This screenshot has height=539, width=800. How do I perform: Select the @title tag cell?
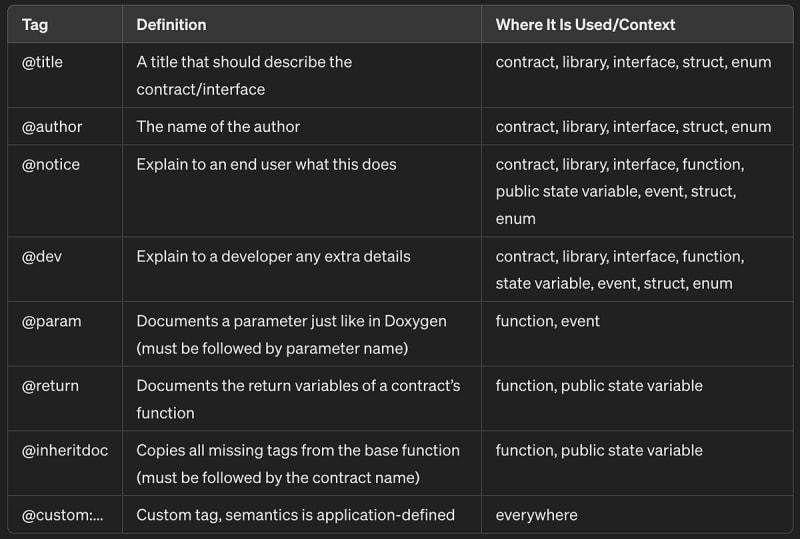pyautogui.click(x=42, y=62)
